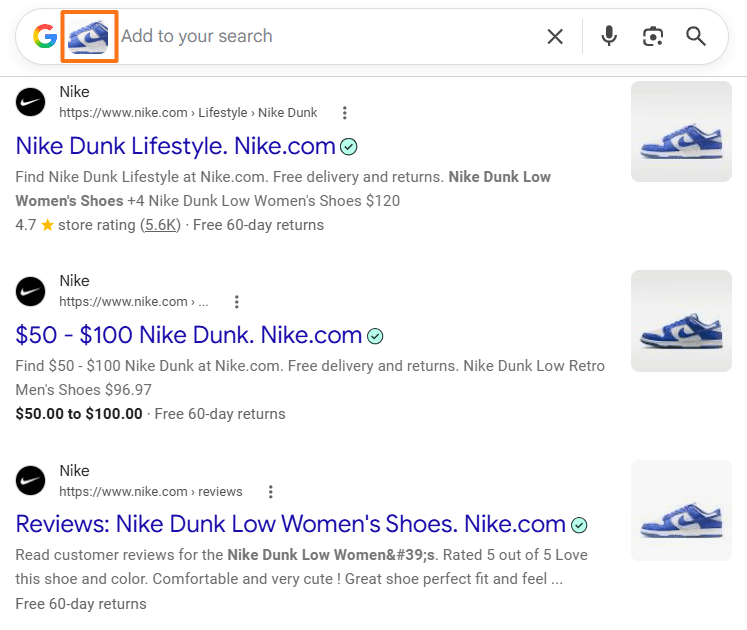Click verified badge next to Nike Dunk Lifestyle title
This screenshot has width=747, height=630.
349,147
